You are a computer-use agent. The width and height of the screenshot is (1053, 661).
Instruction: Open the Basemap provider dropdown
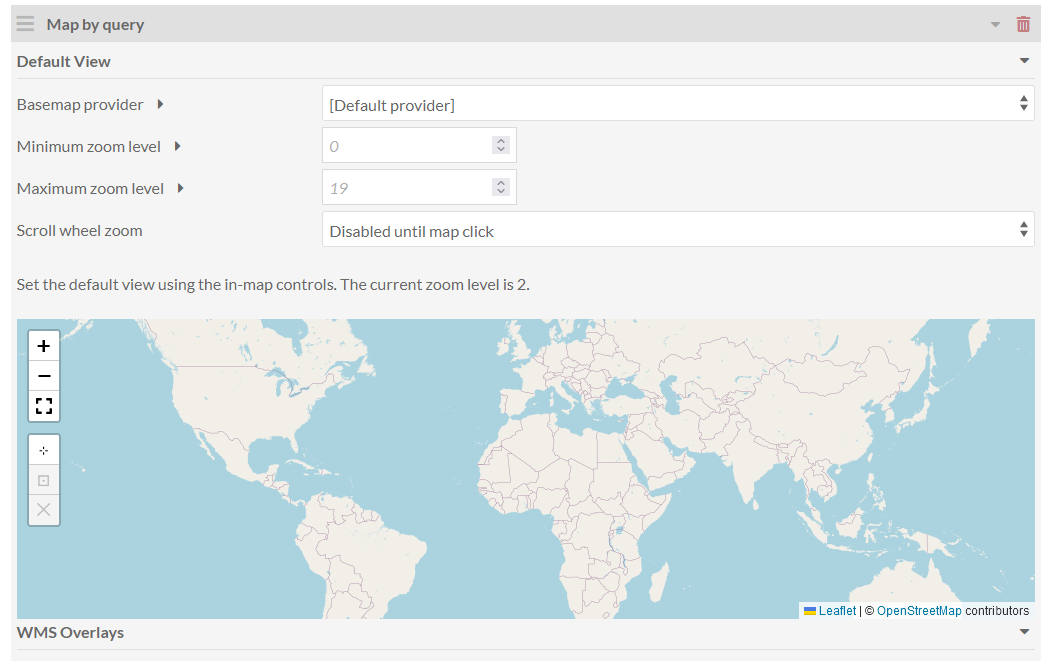coord(678,103)
